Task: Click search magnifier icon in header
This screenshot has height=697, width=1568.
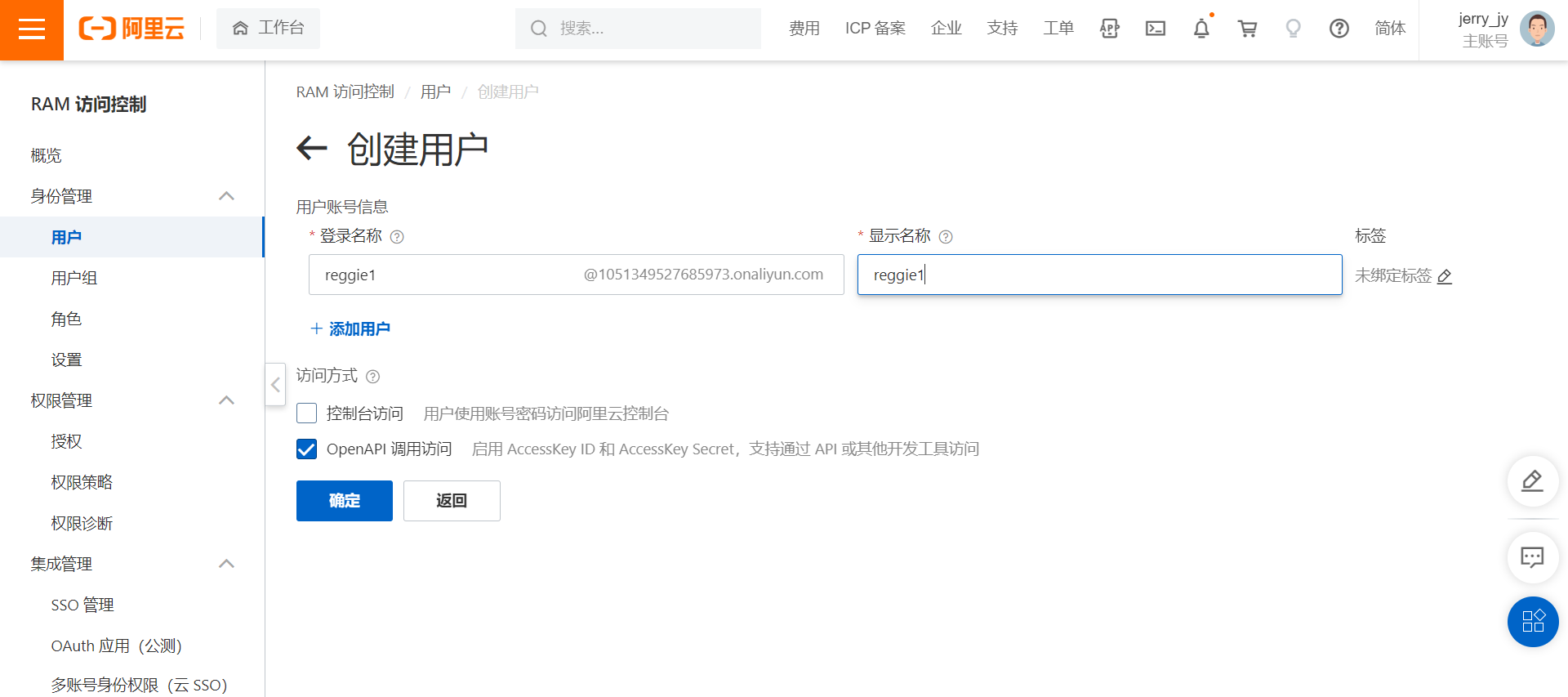Action: pyautogui.click(x=538, y=29)
